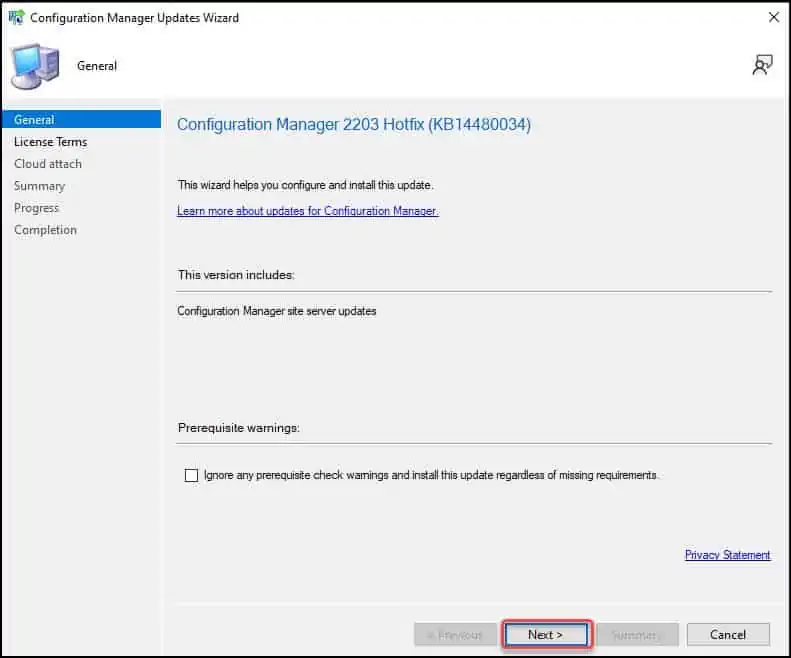Screen dimensions: 791x658
Task: Click the disabled Summary button
Action: pyautogui.click(x=637, y=634)
